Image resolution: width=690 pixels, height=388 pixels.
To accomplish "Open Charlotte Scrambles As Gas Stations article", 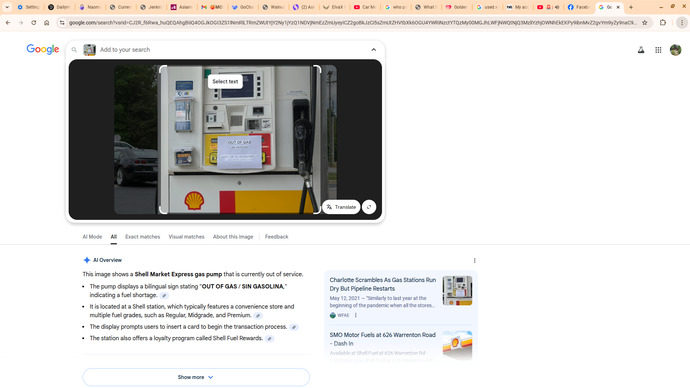I will pos(383,284).
